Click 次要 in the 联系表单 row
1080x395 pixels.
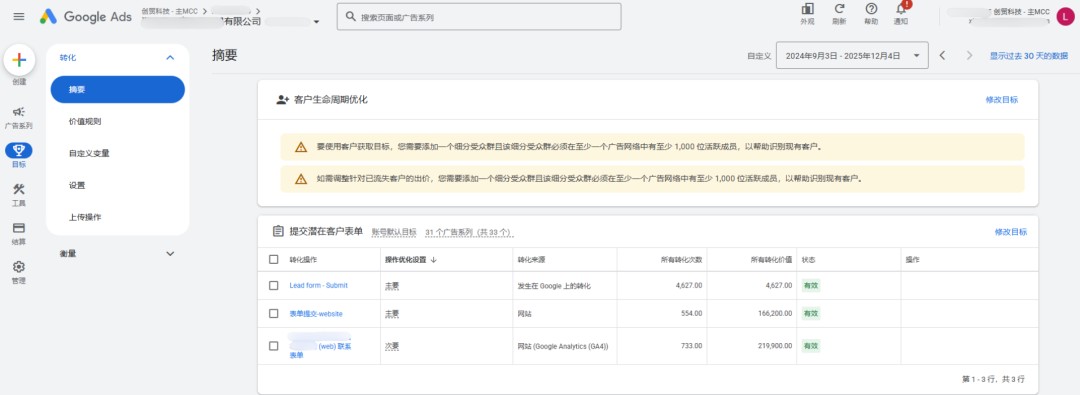pos(392,346)
